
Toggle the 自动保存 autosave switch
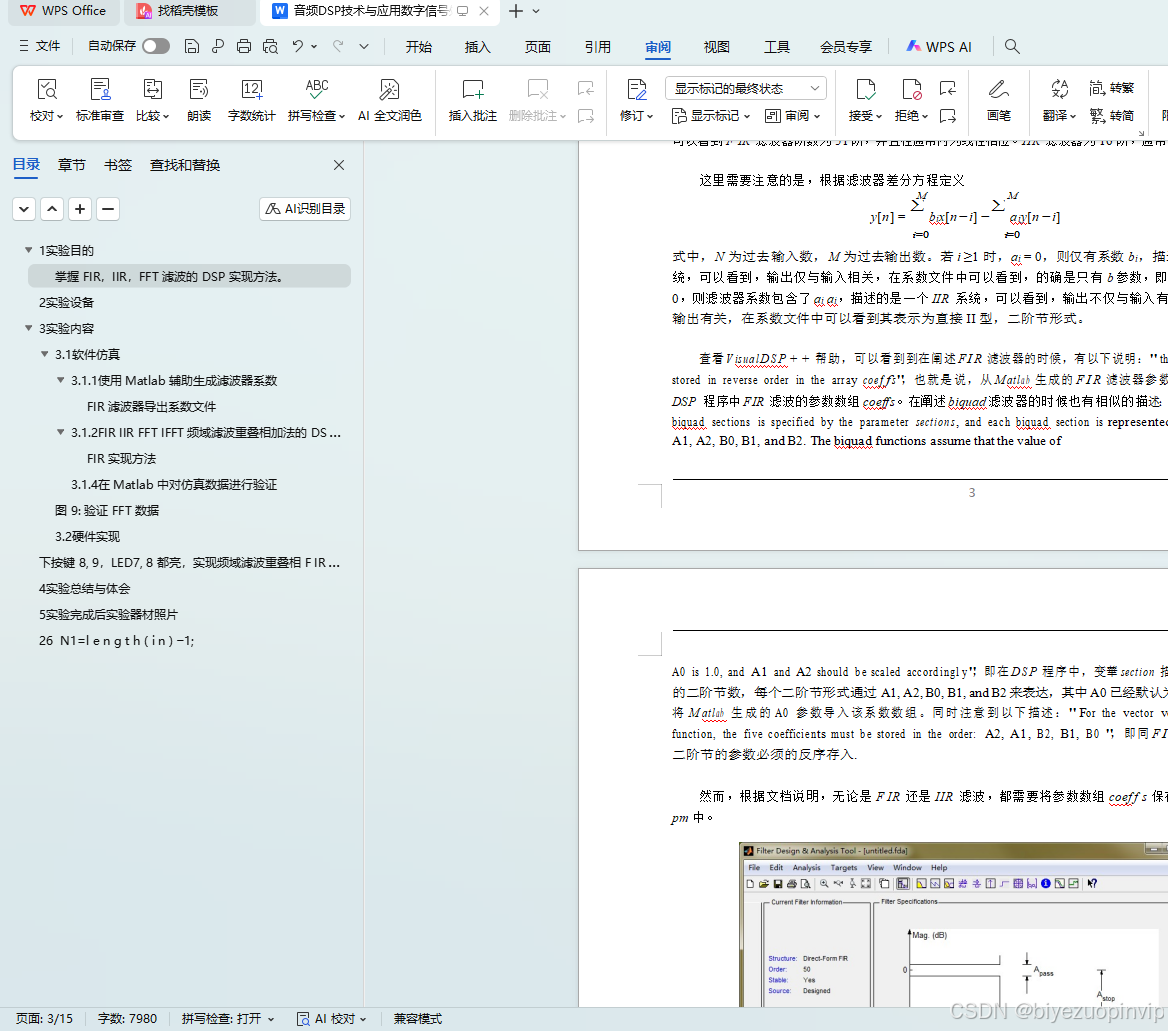click(x=156, y=46)
